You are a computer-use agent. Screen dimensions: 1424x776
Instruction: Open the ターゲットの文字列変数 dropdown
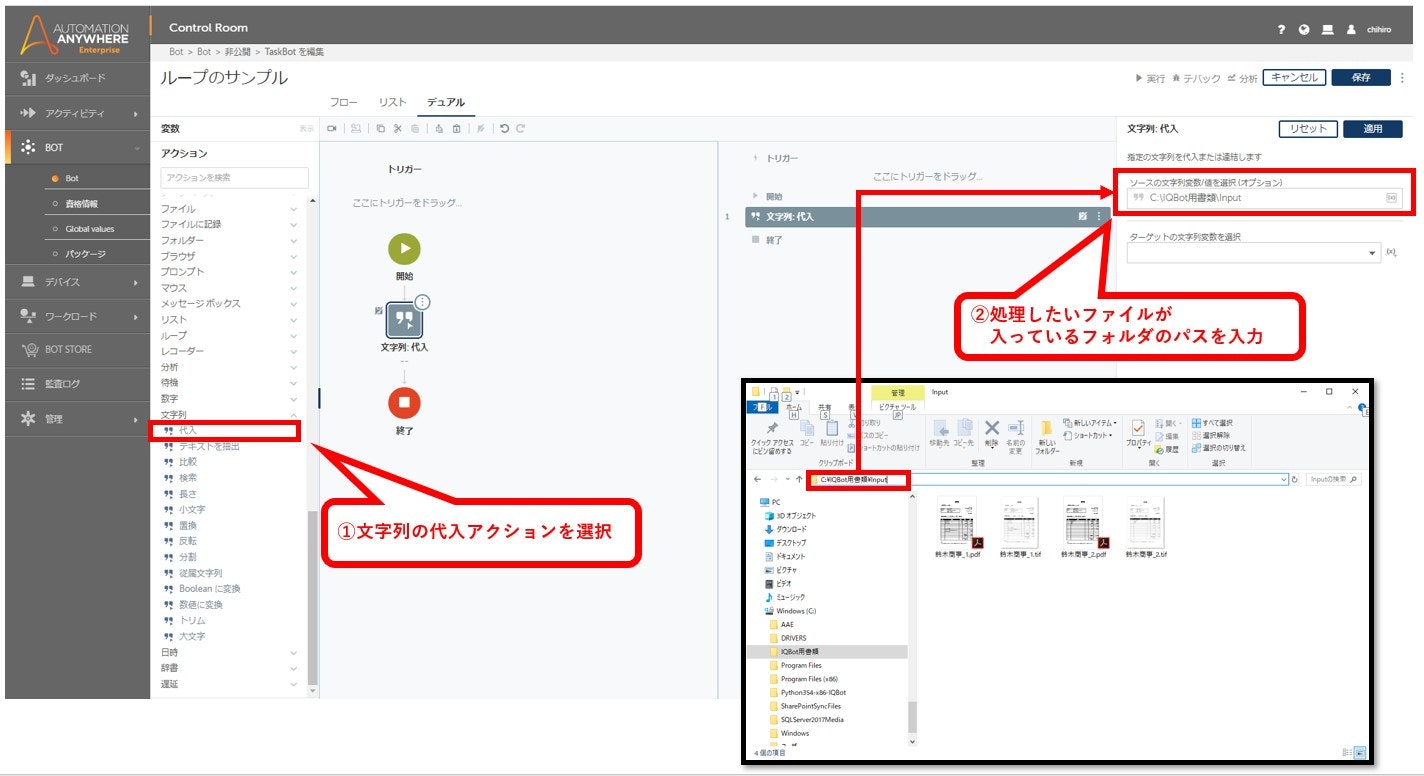[x=1254, y=253]
